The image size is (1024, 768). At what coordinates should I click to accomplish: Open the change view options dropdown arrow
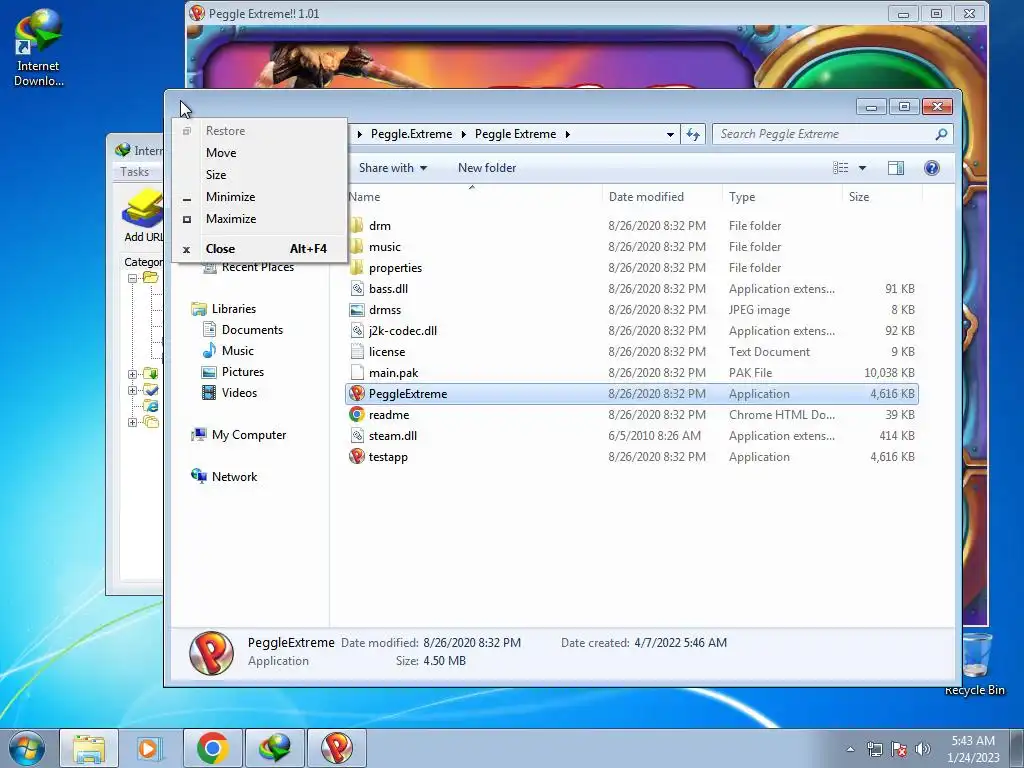[x=862, y=168]
